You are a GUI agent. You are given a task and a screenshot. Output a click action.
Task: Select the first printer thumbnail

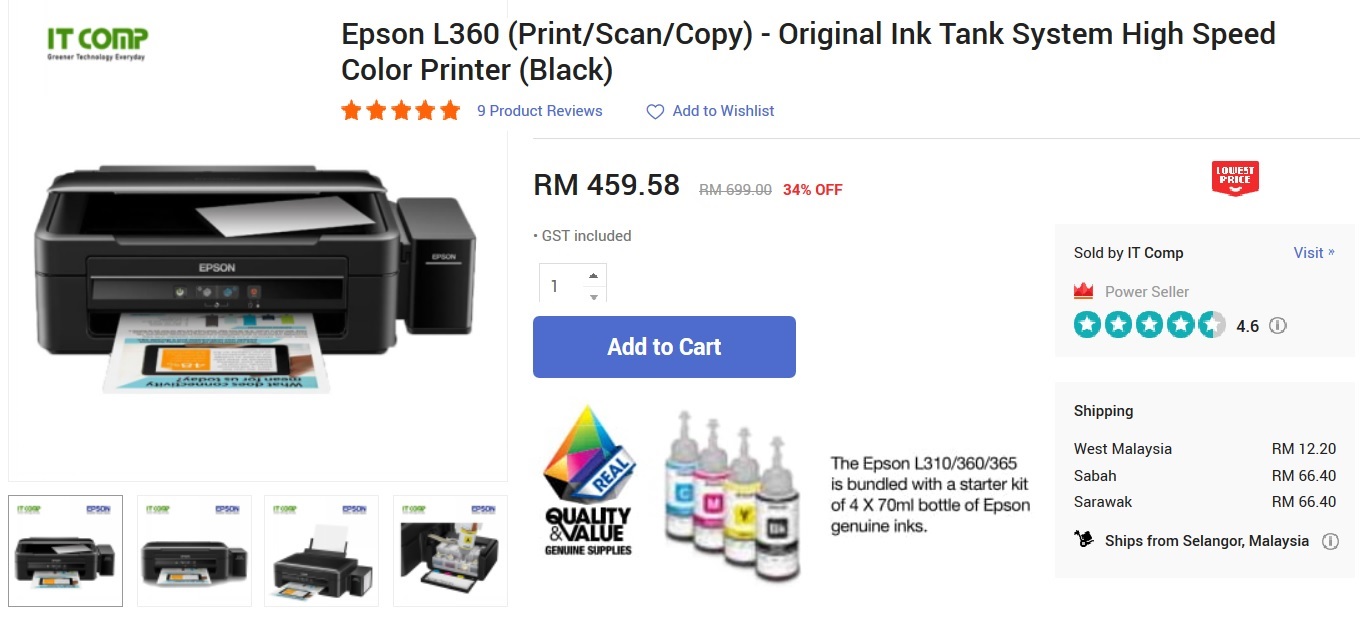point(66,551)
